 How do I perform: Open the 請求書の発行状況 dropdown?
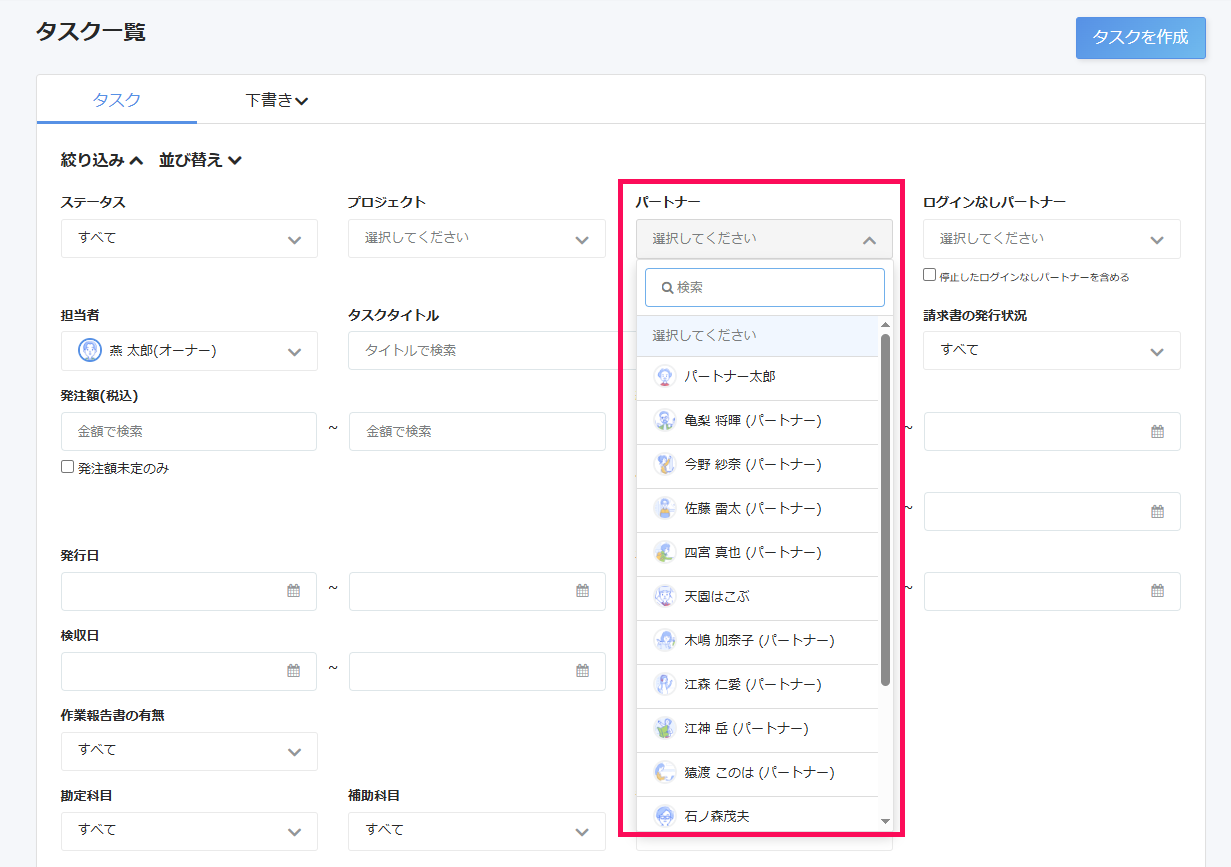coord(1052,351)
